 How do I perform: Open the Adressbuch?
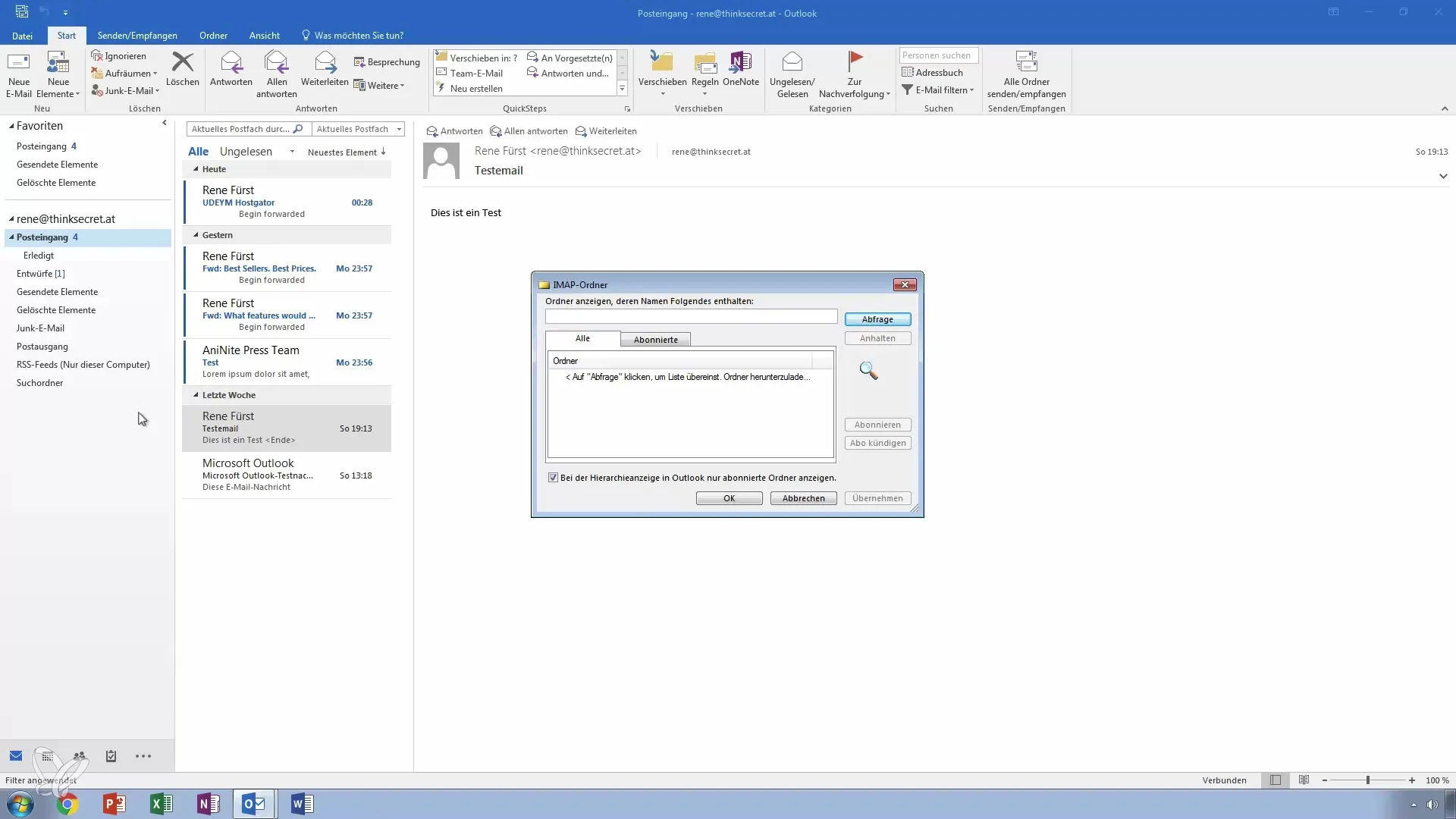[933, 72]
